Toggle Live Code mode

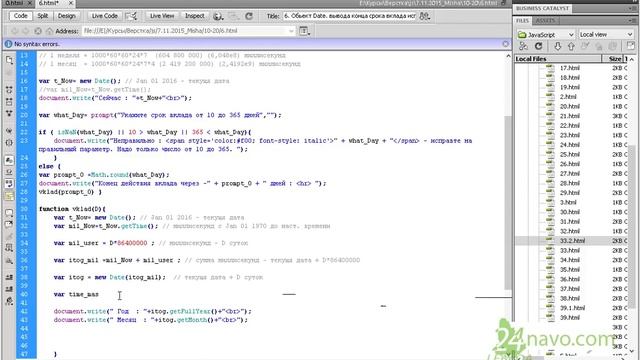tap(104, 16)
